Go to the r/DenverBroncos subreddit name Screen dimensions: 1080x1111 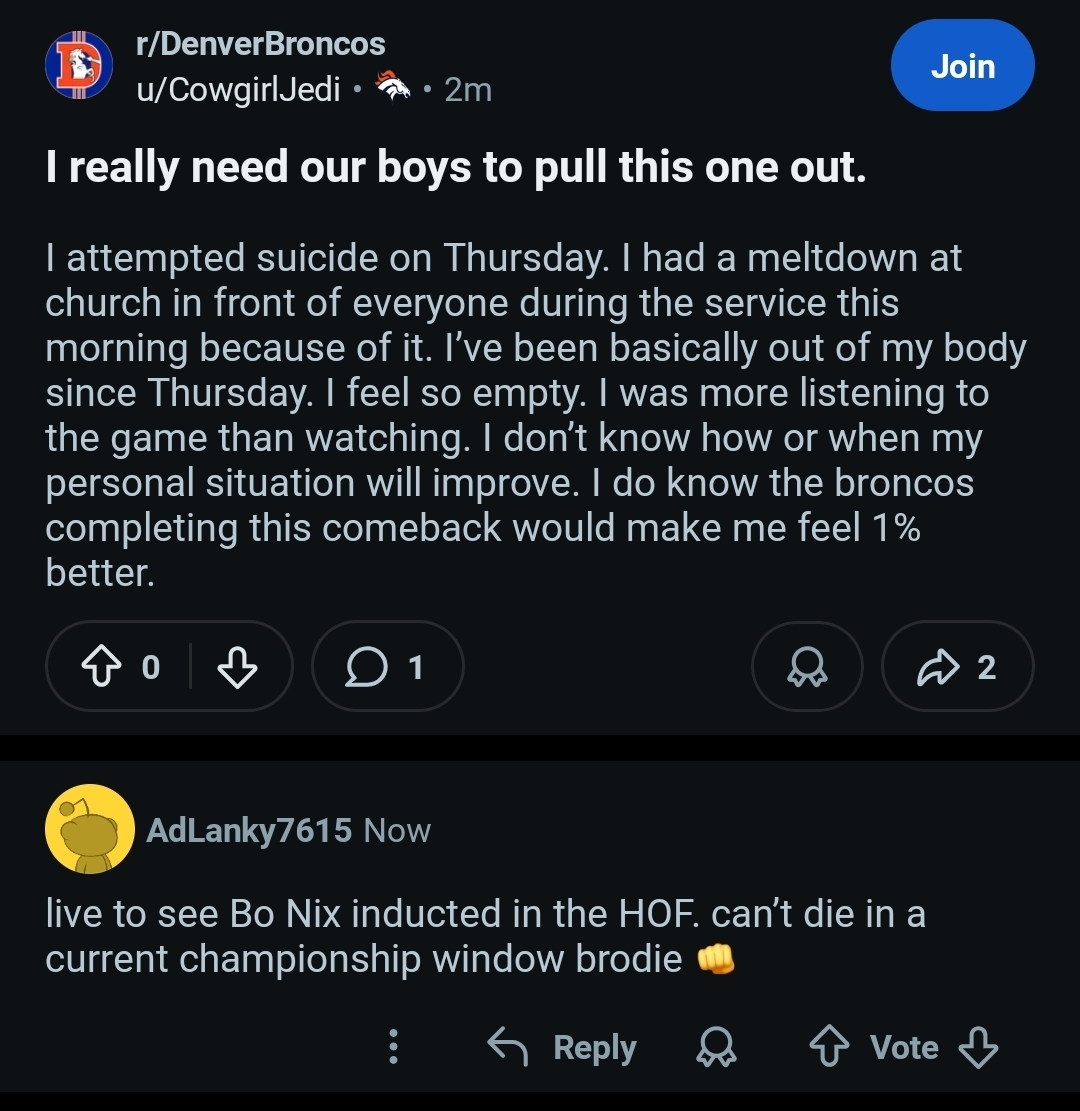coord(260,44)
